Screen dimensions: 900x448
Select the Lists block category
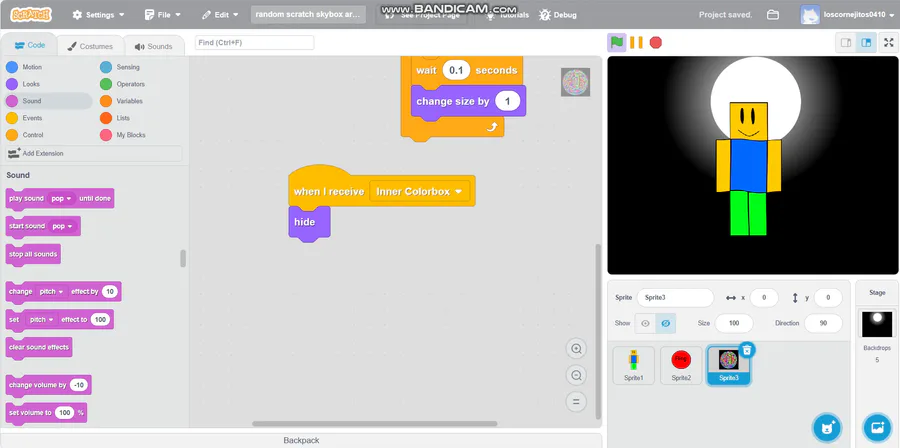[115, 118]
